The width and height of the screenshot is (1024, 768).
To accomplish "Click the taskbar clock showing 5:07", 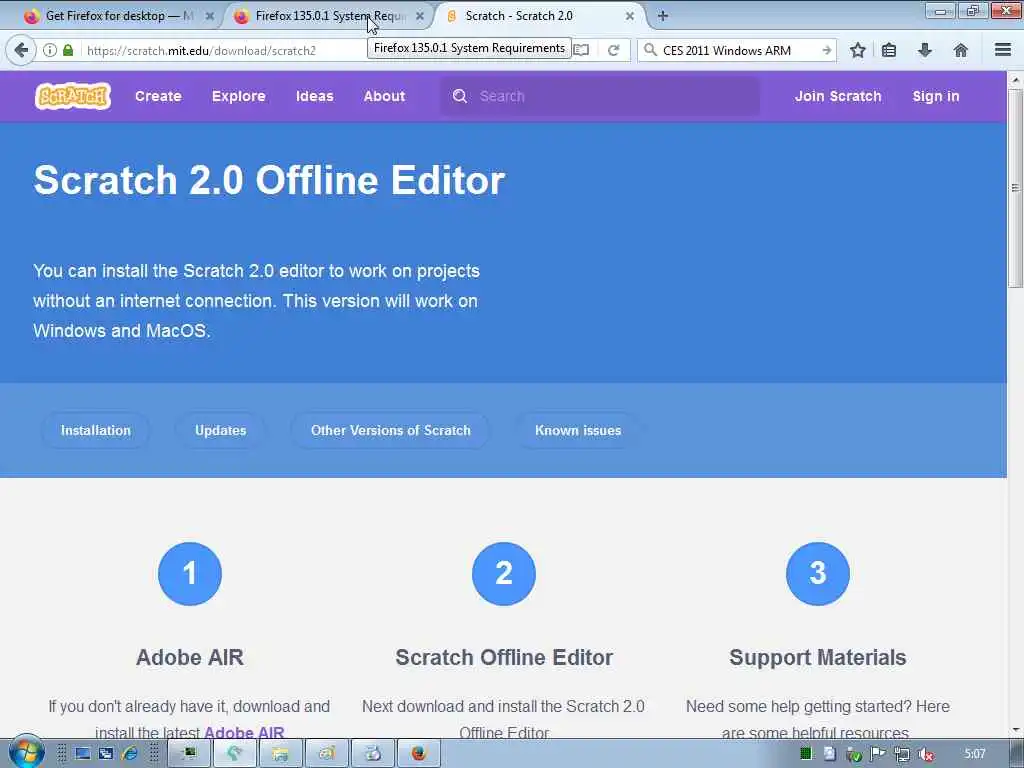I will (x=974, y=754).
